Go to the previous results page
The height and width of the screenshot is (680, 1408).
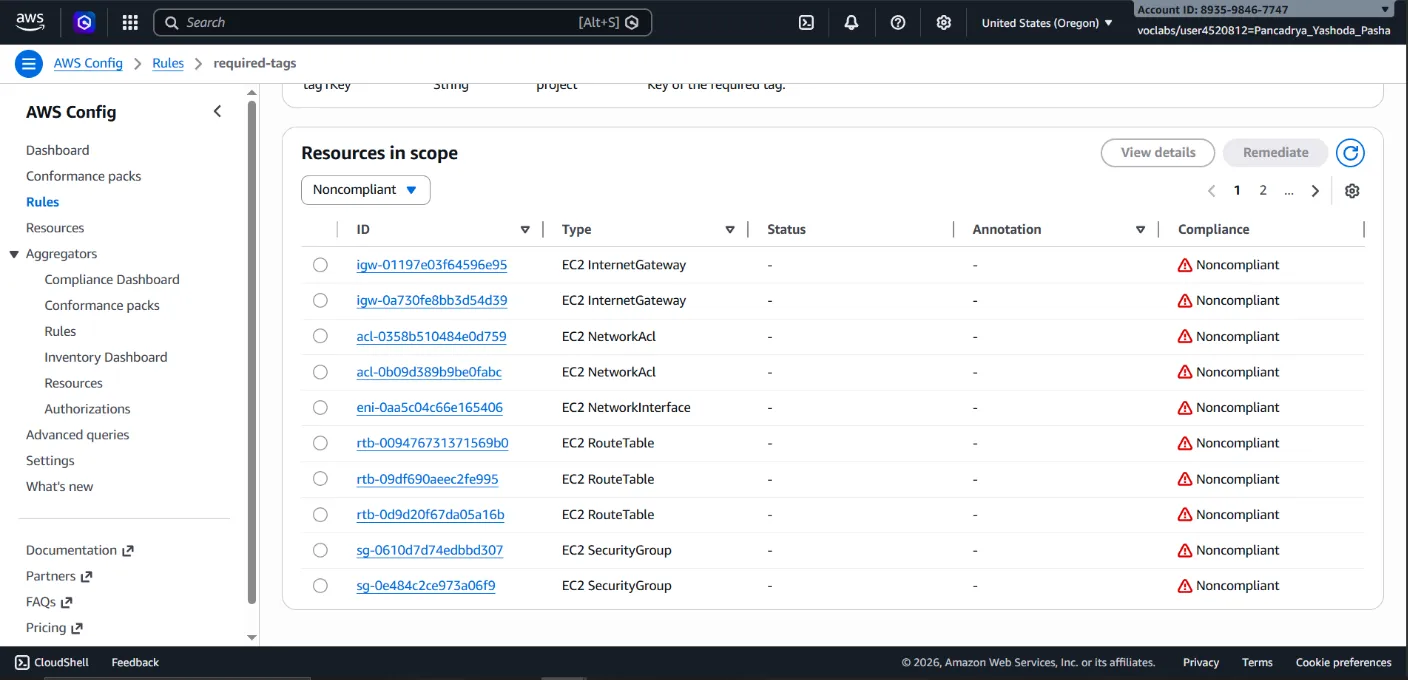tap(1212, 191)
